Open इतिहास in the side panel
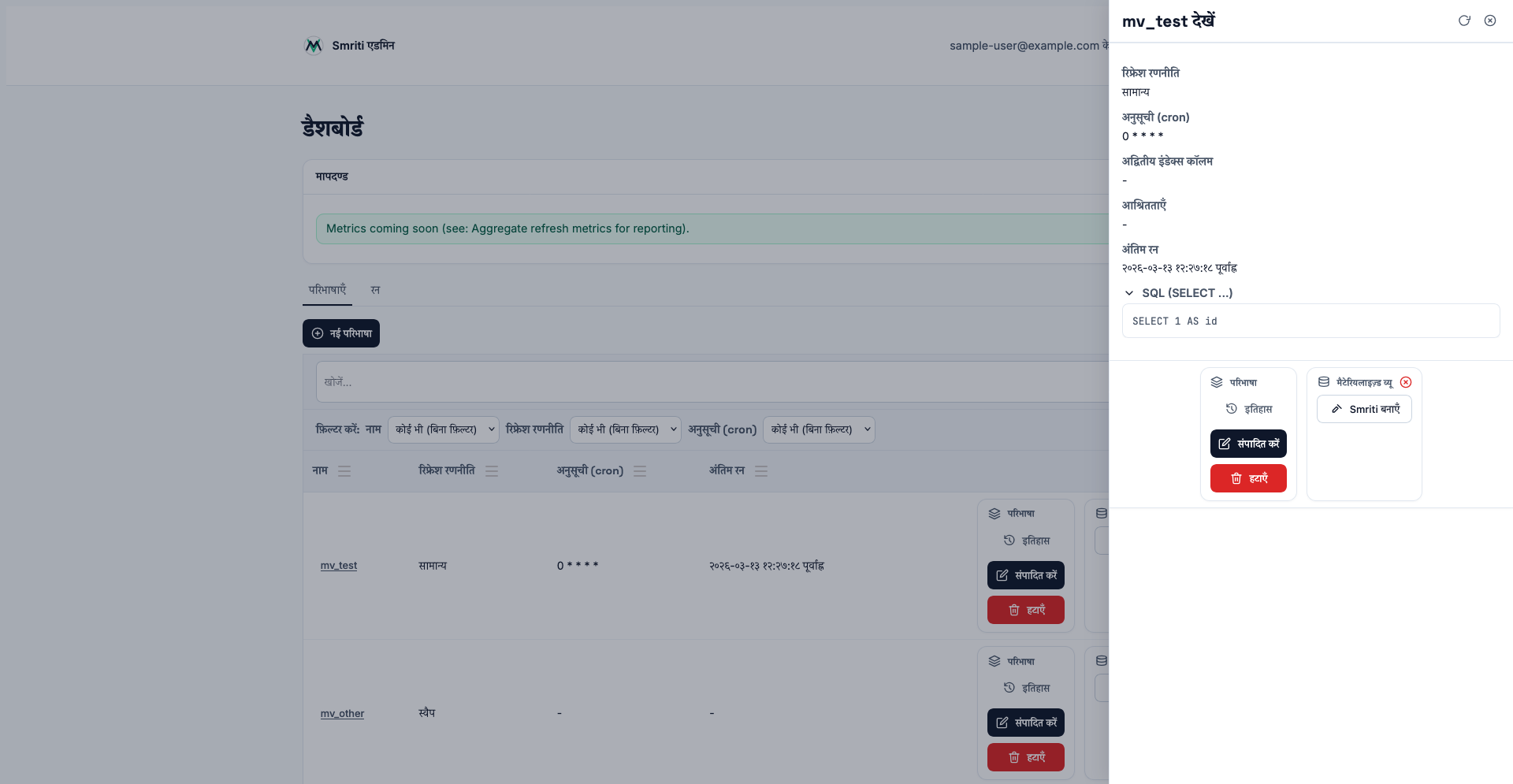 pyautogui.click(x=1249, y=409)
